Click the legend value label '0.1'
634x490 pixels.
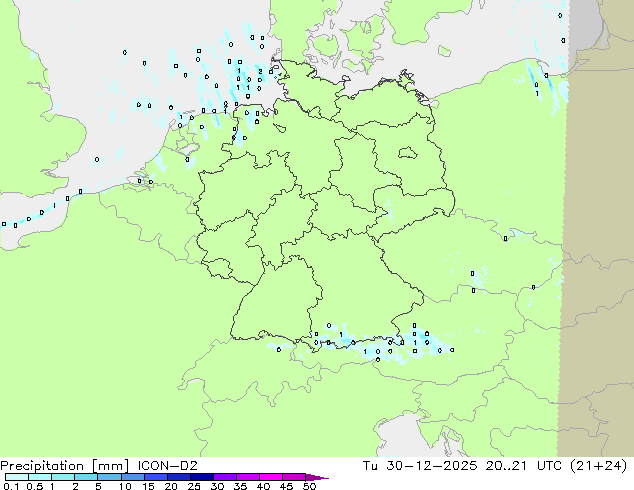pos(11,486)
